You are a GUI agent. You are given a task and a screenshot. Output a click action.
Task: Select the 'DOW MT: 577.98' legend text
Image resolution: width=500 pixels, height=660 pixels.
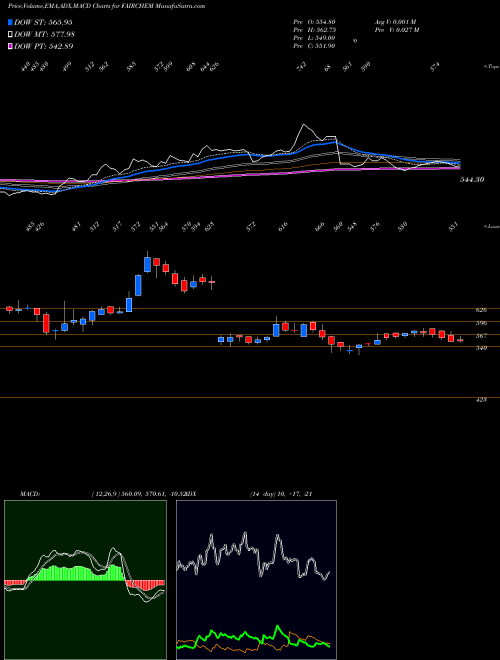[45, 35]
